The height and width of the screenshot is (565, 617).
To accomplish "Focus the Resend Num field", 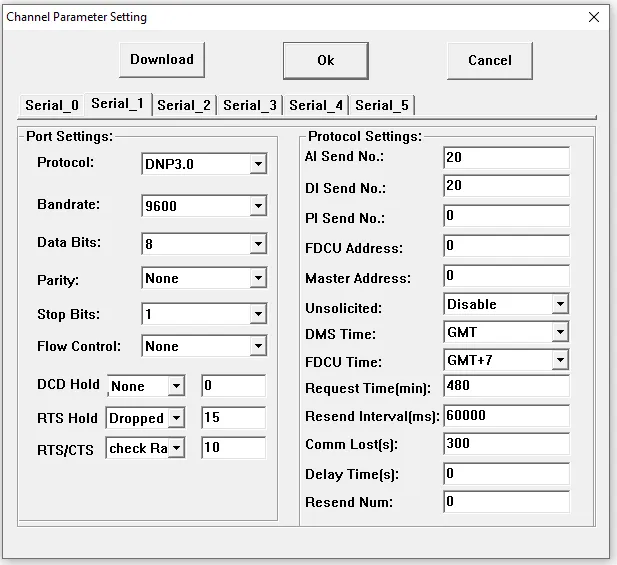I will (x=506, y=502).
